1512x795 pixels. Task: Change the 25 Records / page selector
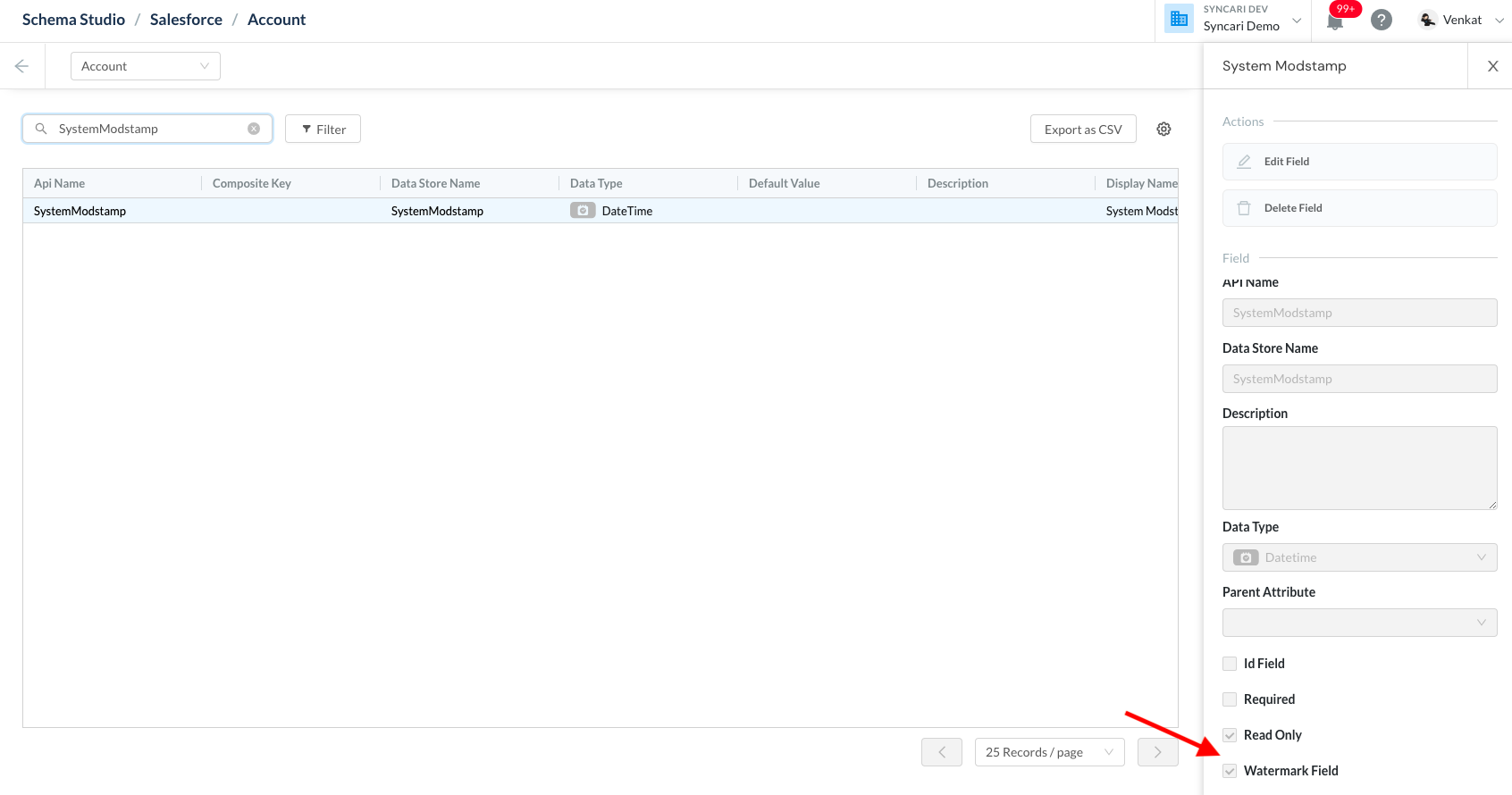(x=1049, y=752)
